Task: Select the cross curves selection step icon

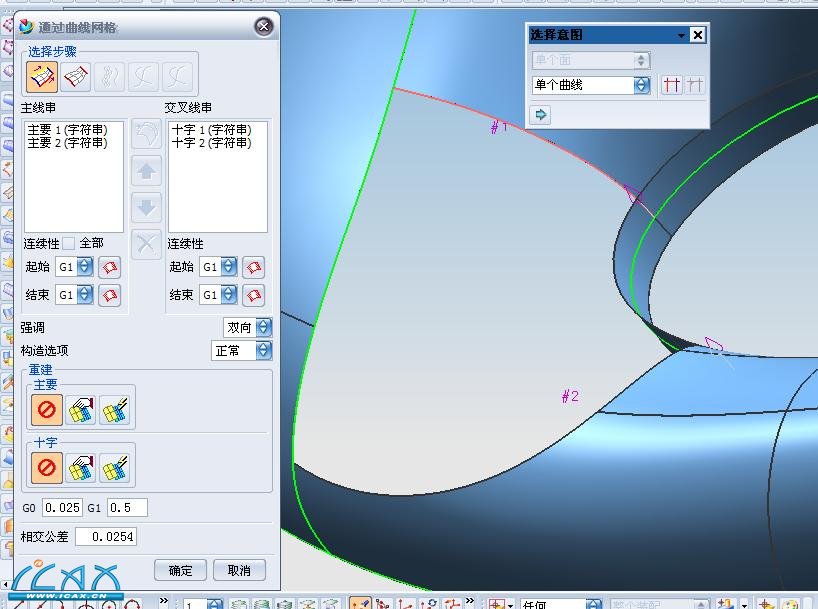Action: coord(76,76)
